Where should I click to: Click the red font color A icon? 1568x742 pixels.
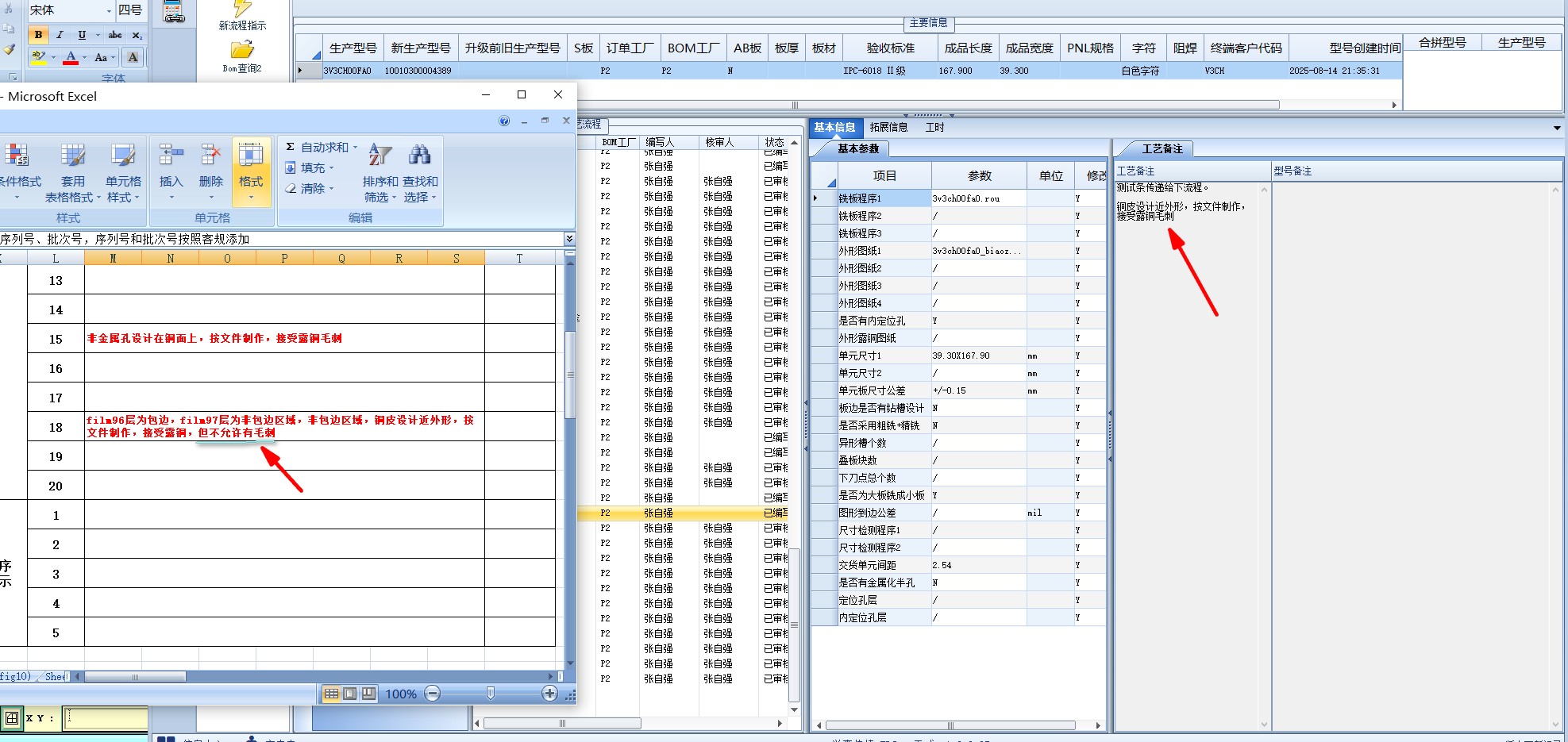(71, 57)
